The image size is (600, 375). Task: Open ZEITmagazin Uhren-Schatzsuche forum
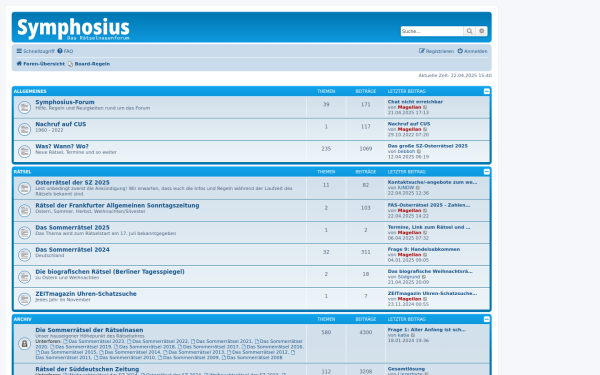coord(86,293)
